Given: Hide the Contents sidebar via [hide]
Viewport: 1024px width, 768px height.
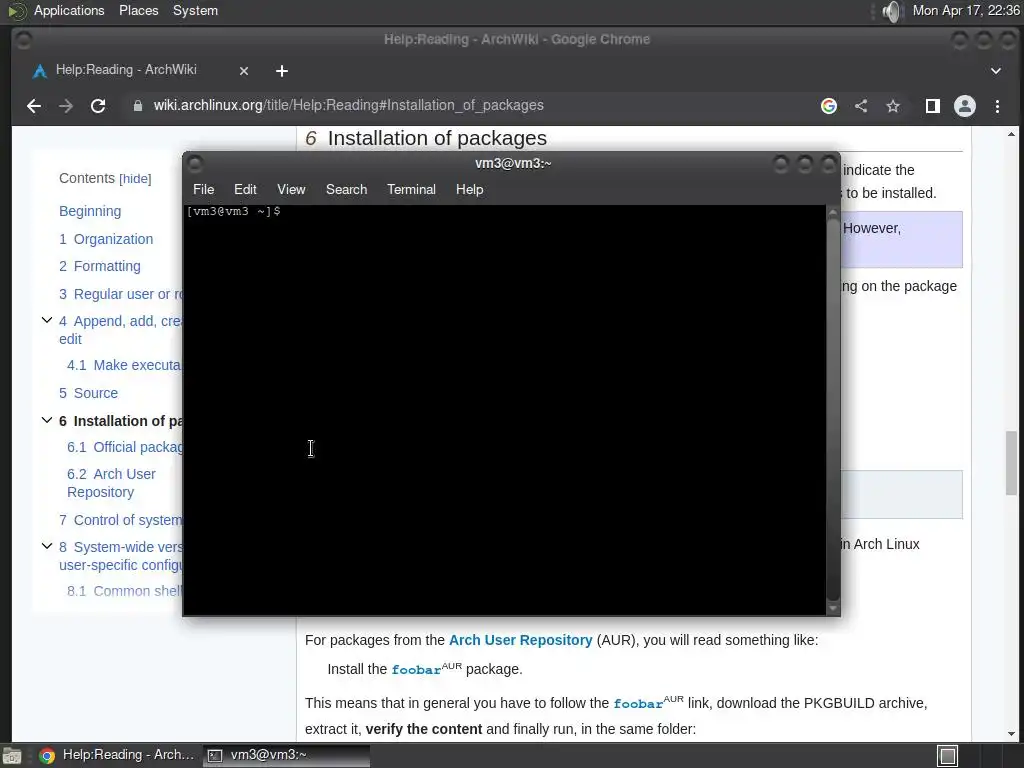Looking at the screenshot, I should [x=135, y=179].
